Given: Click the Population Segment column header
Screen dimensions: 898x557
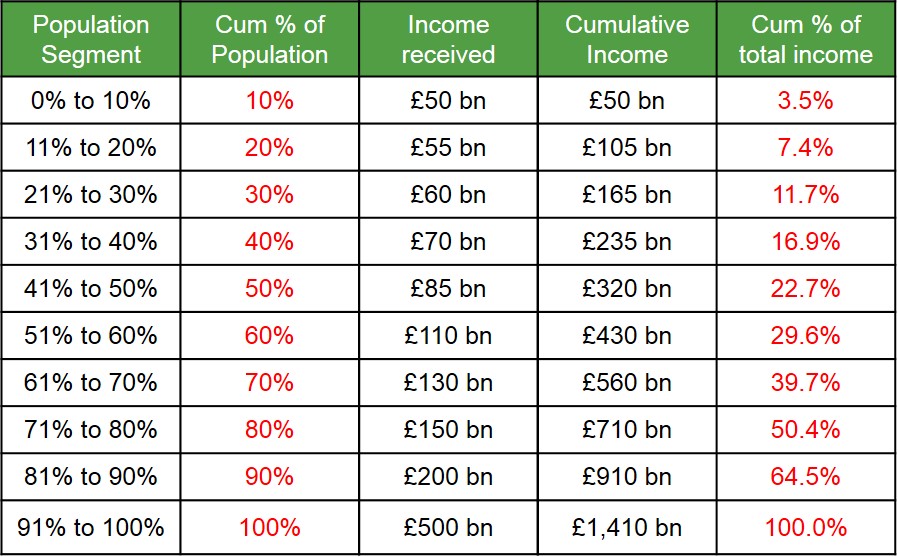Looking at the screenshot, I should (91, 39).
